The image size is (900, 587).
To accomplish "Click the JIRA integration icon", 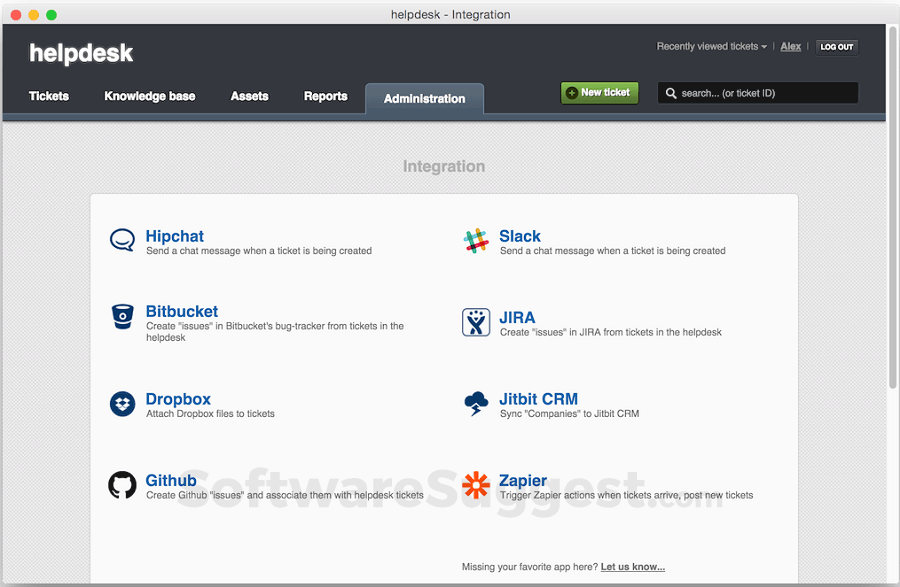I will point(475,322).
